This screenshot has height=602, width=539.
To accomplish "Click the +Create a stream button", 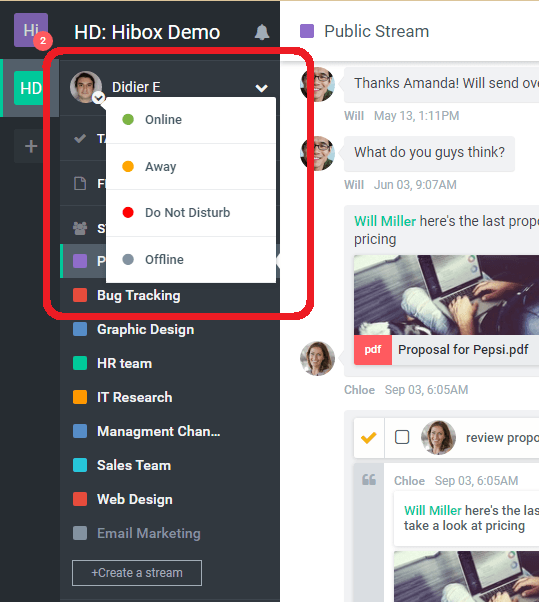I will coord(137,573).
